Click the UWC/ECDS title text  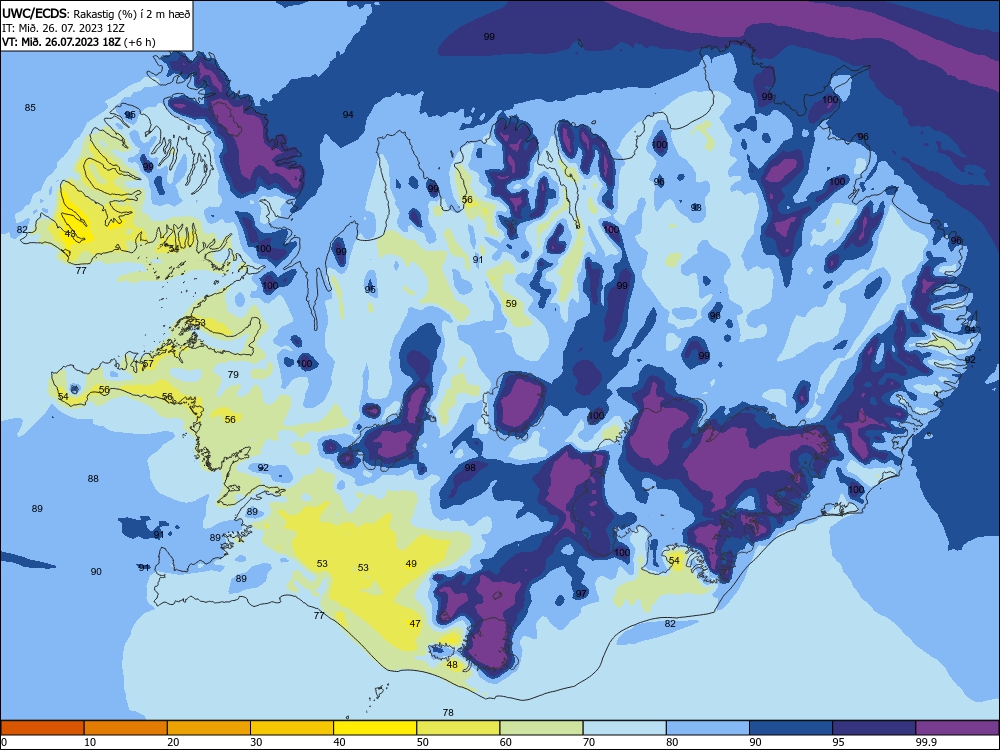[x=34, y=13]
